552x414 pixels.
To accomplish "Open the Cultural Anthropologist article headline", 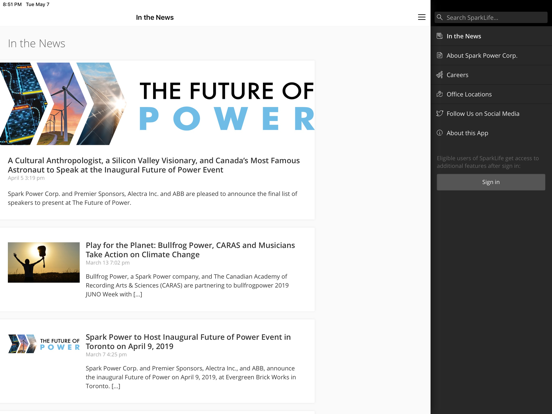I will (x=154, y=165).
